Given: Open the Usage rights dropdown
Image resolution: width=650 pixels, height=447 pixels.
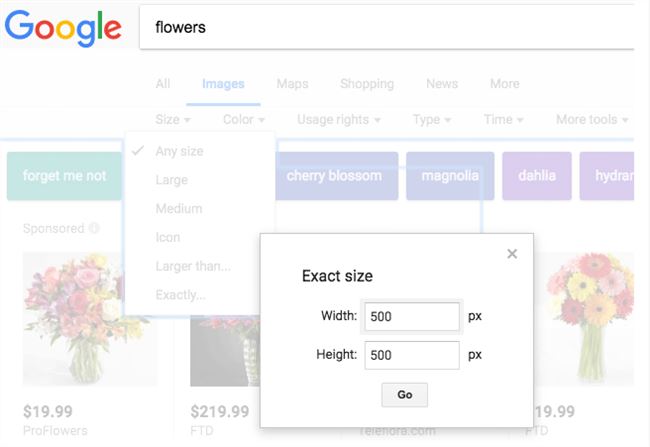Looking at the screenshot, I should 339,120.
